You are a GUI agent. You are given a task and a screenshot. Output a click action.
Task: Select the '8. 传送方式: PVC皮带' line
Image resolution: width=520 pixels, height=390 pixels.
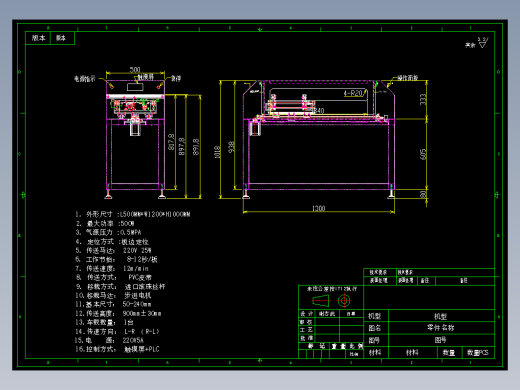[x=114, y=277]
